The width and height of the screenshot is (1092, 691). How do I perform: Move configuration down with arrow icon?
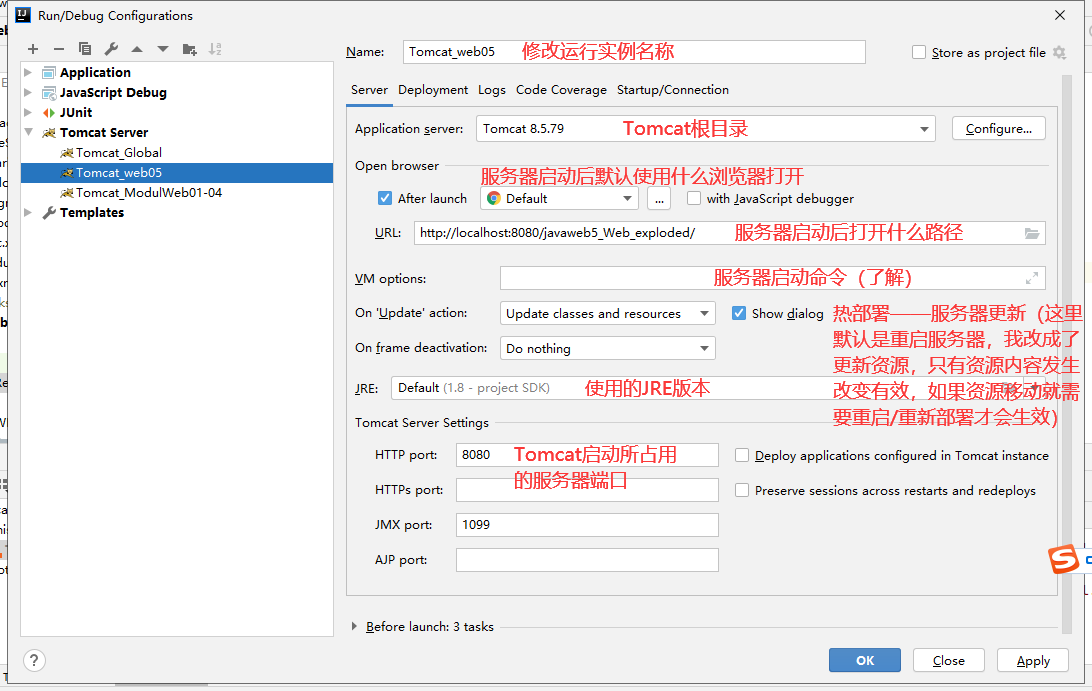tap(163, 49)
